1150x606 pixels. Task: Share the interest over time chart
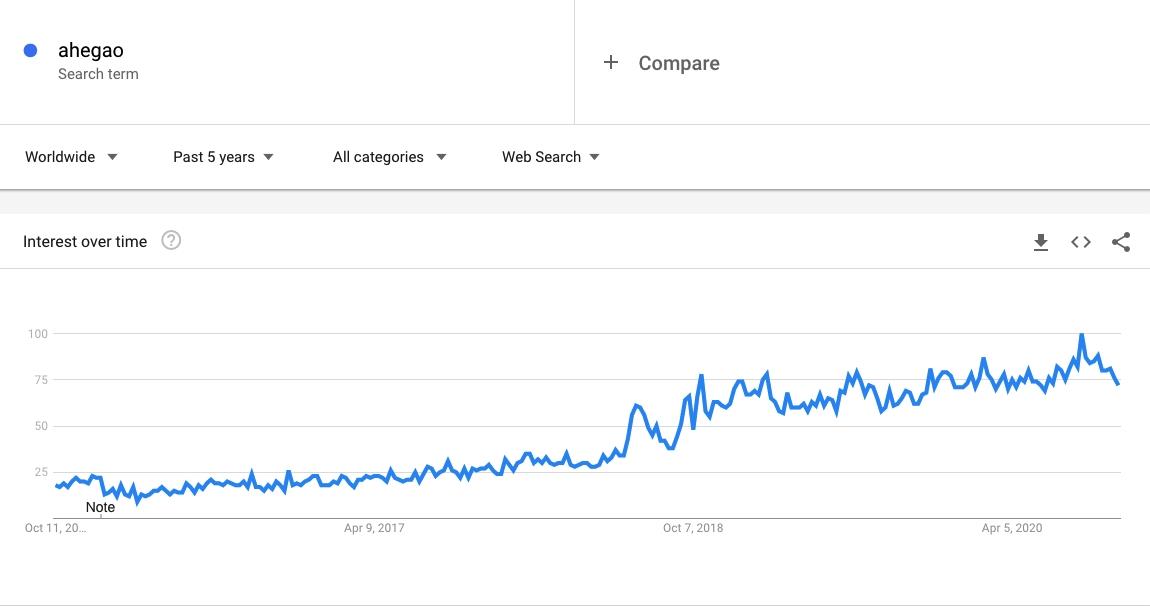click(1121, 242)
